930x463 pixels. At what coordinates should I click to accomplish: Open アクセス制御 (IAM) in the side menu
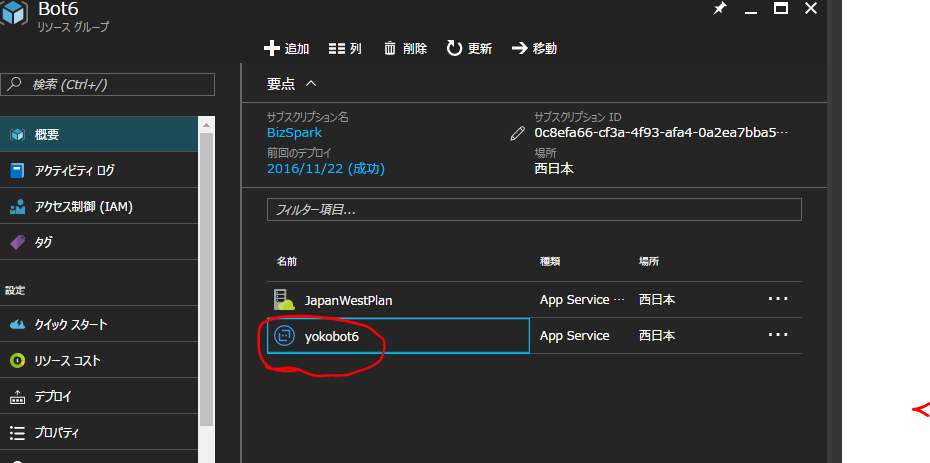99,206
